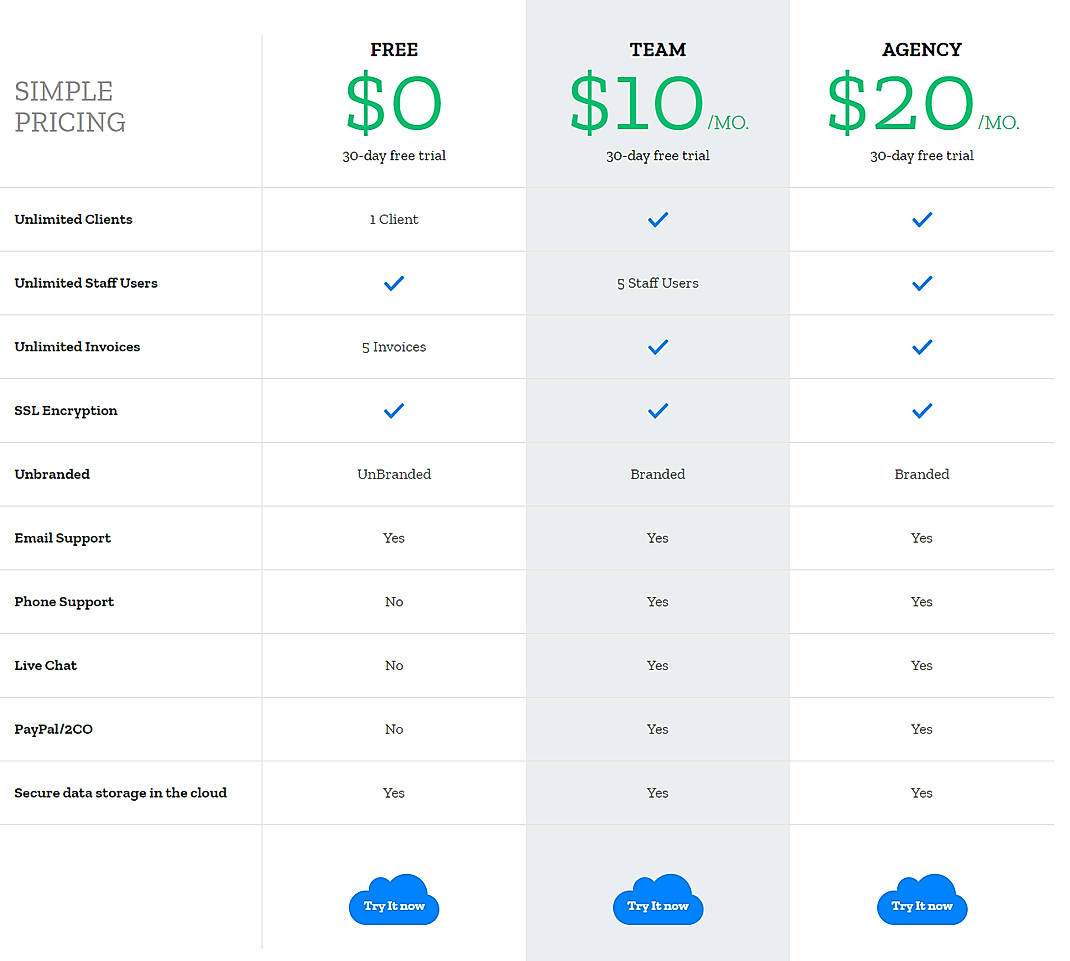Viewport: 1070px width, 961px height.
Task: Click 'Yes' for PayPal/2CO in Agency
Action: [x=922, y=729]
